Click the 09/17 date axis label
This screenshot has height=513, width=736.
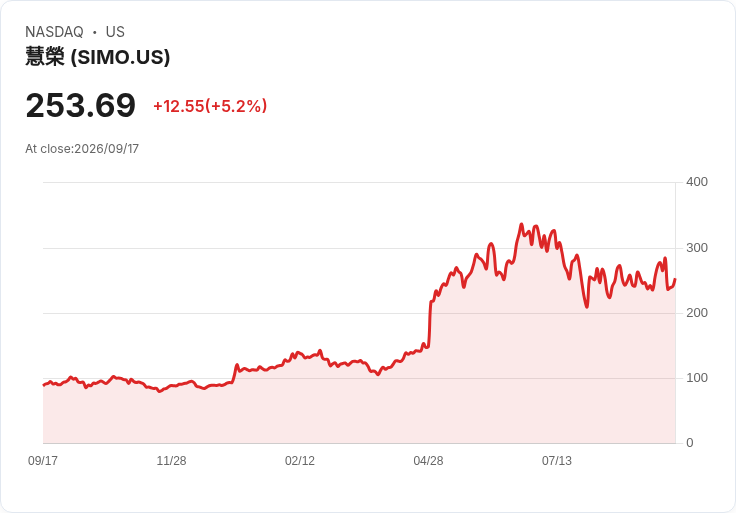click(x=43, y=460)
